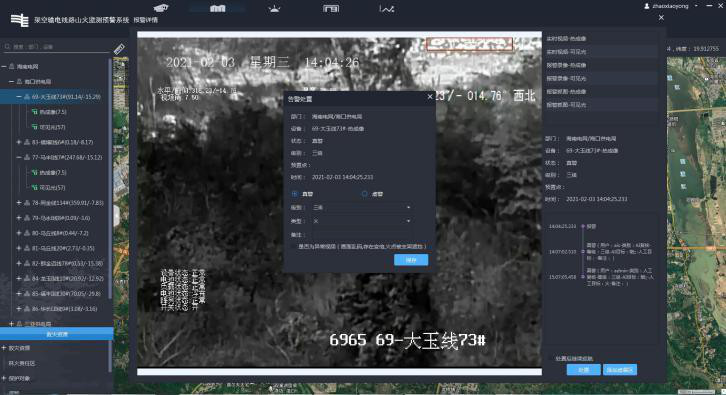Click the remark input field in the dialog
726x395 pixels.
(362, 235)
